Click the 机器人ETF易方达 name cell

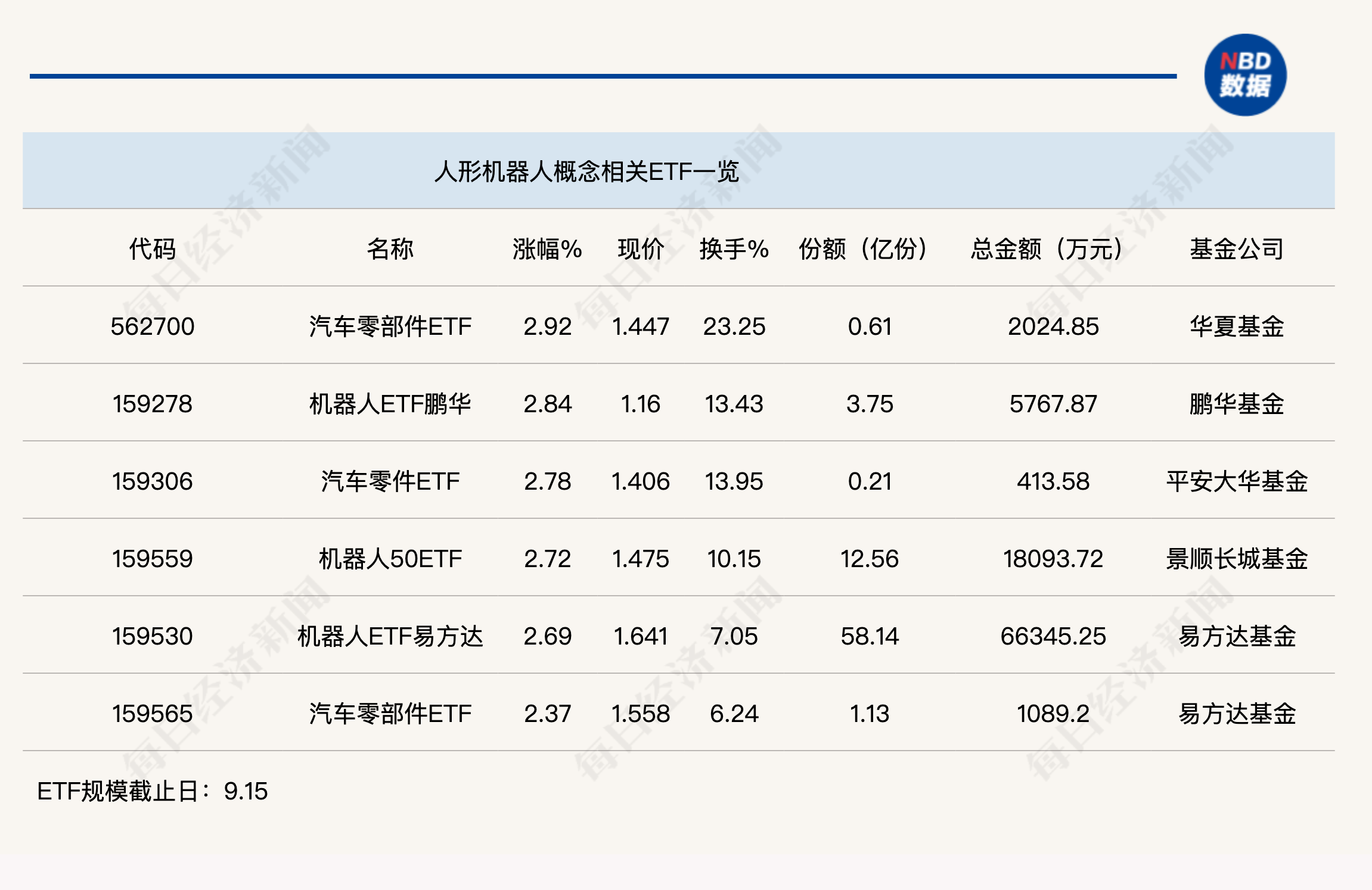coord(390,636)
